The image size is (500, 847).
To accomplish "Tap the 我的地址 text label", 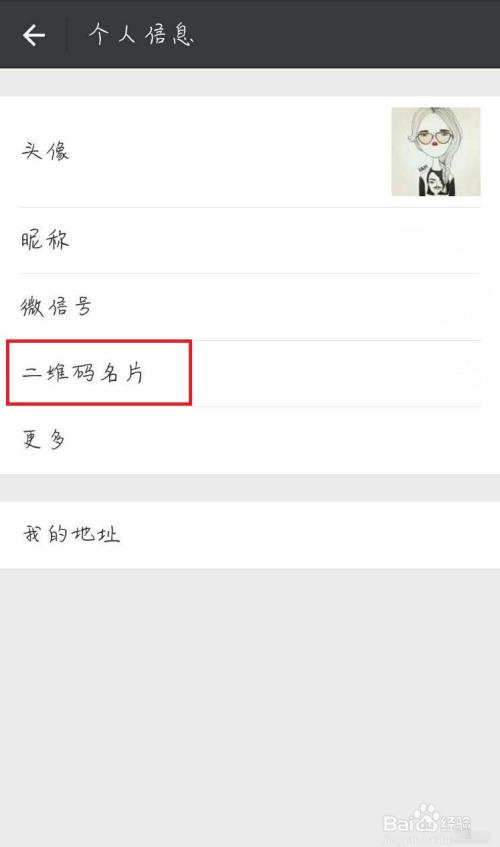I will click(71, 534).
